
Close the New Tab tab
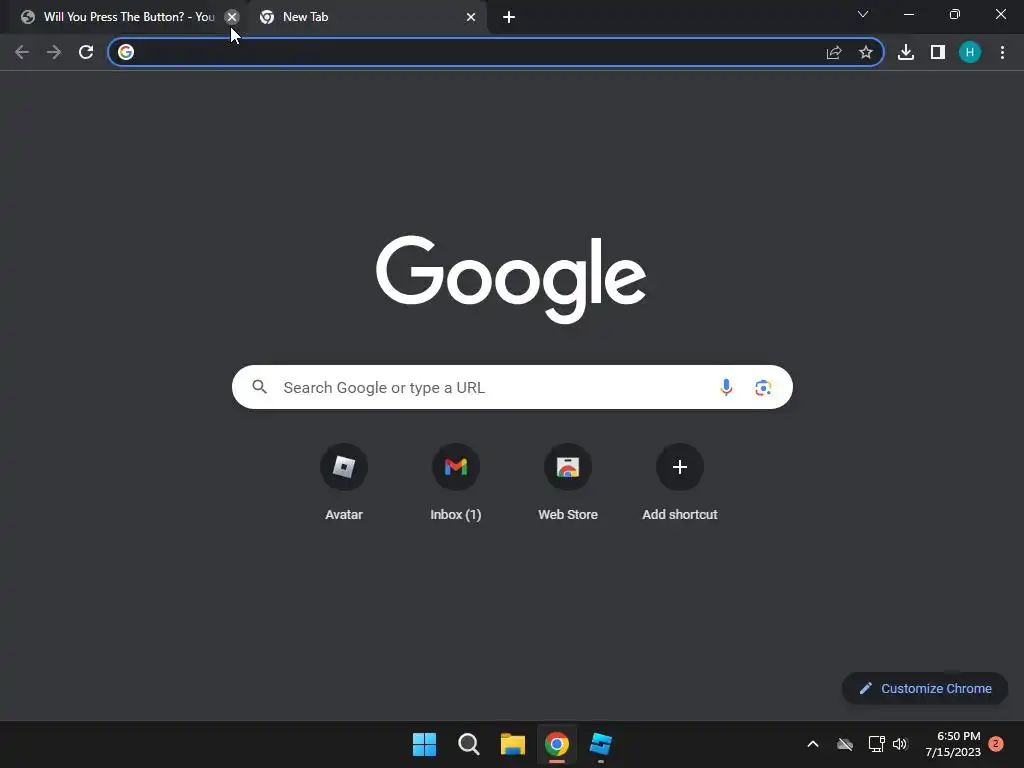(471, 17)
